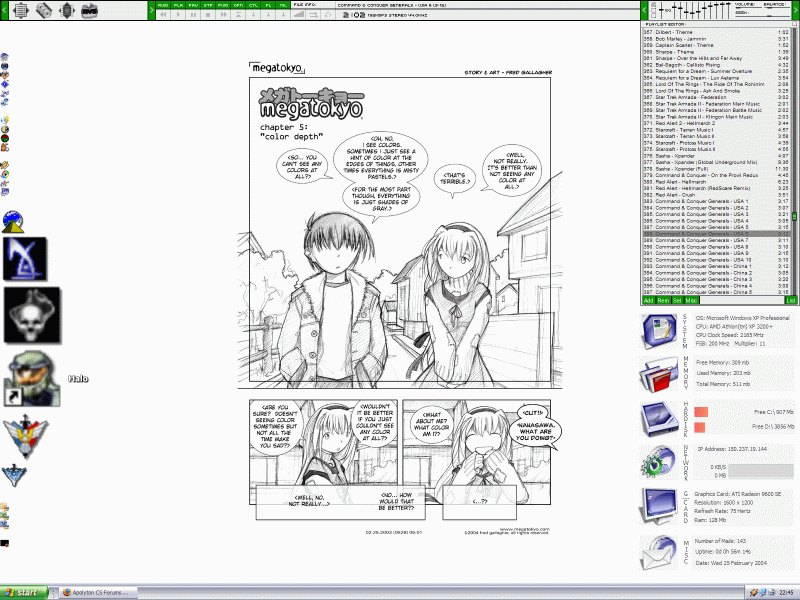800x600 pixels.
Task: Click the eject/open file button
Action: pyautogui.click(x=238, y=15)
